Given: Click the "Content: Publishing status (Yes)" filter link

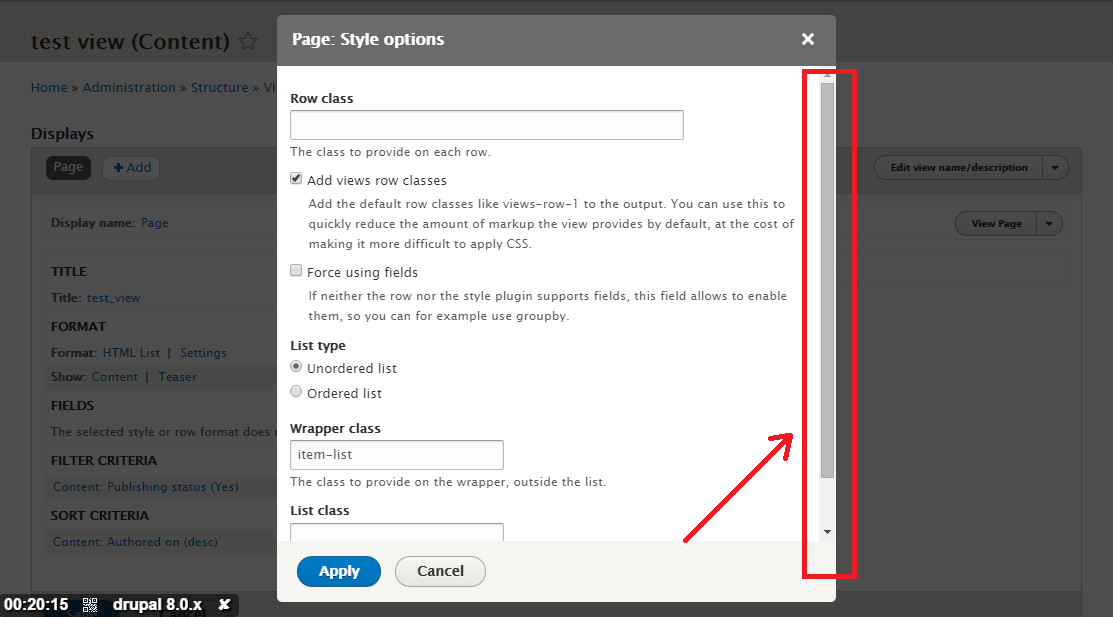Looking at the screenshot, I should 144,487.
